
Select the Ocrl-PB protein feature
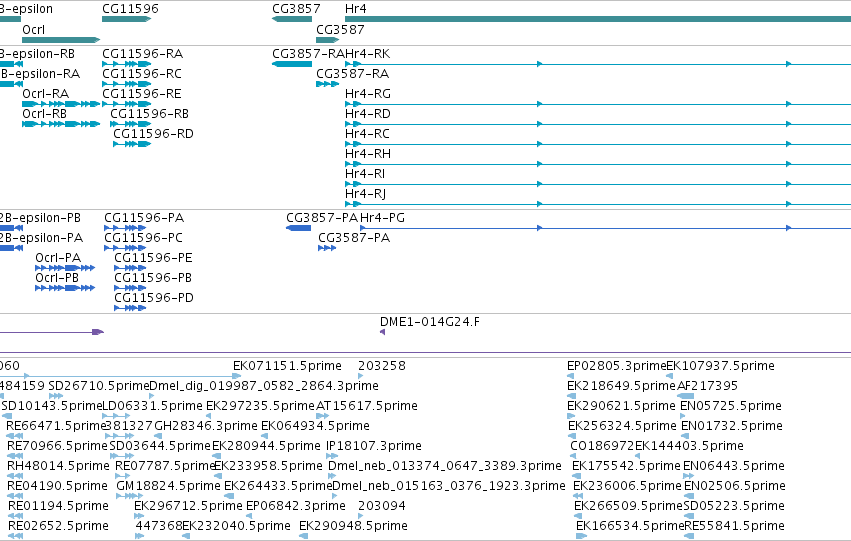(65, 288)
